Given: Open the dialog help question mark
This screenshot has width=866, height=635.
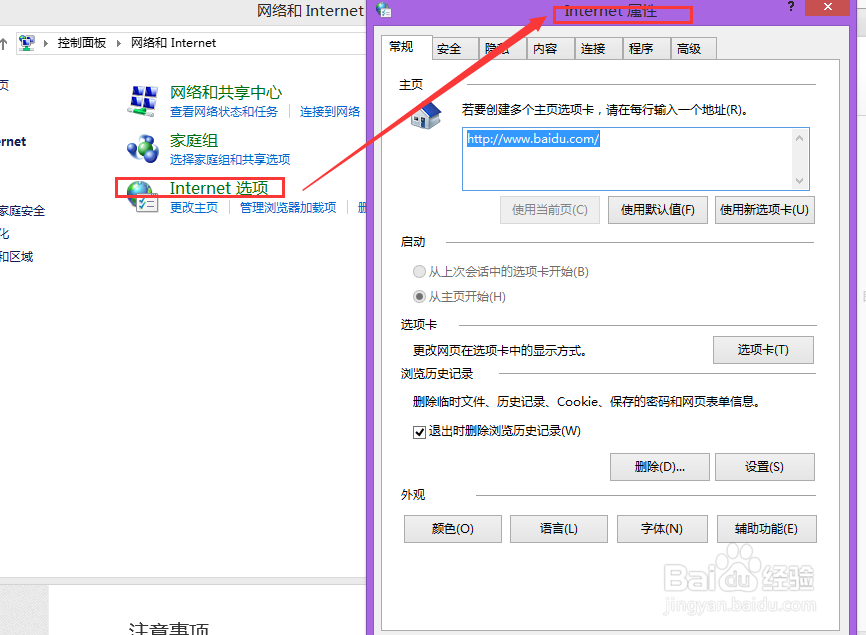Looking at the screenshot, I should pos(790,9).
